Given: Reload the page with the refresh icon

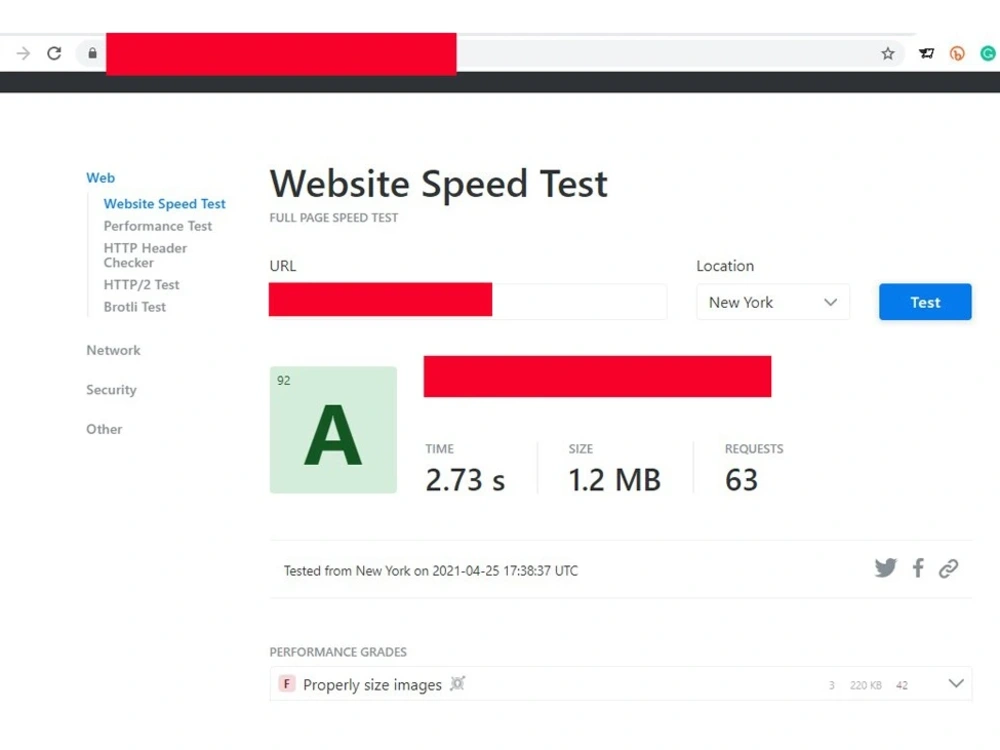Looking at the screenshot, I should click(54, 54).
